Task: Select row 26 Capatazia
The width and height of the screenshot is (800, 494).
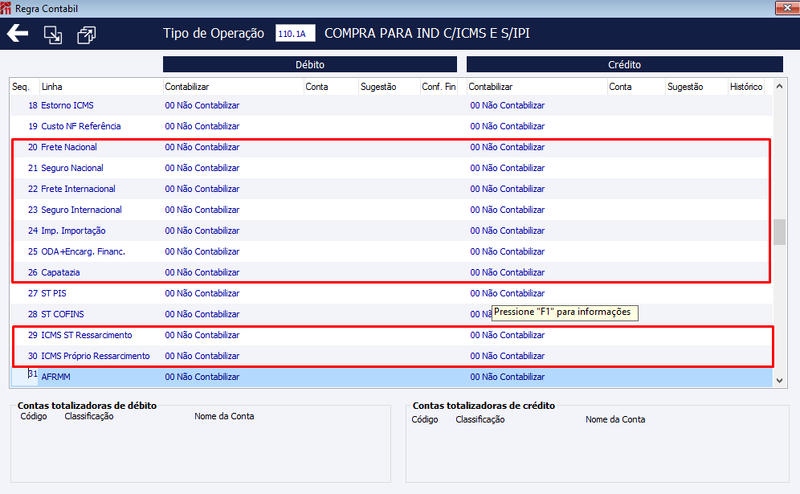Action: tap(391, 273)
